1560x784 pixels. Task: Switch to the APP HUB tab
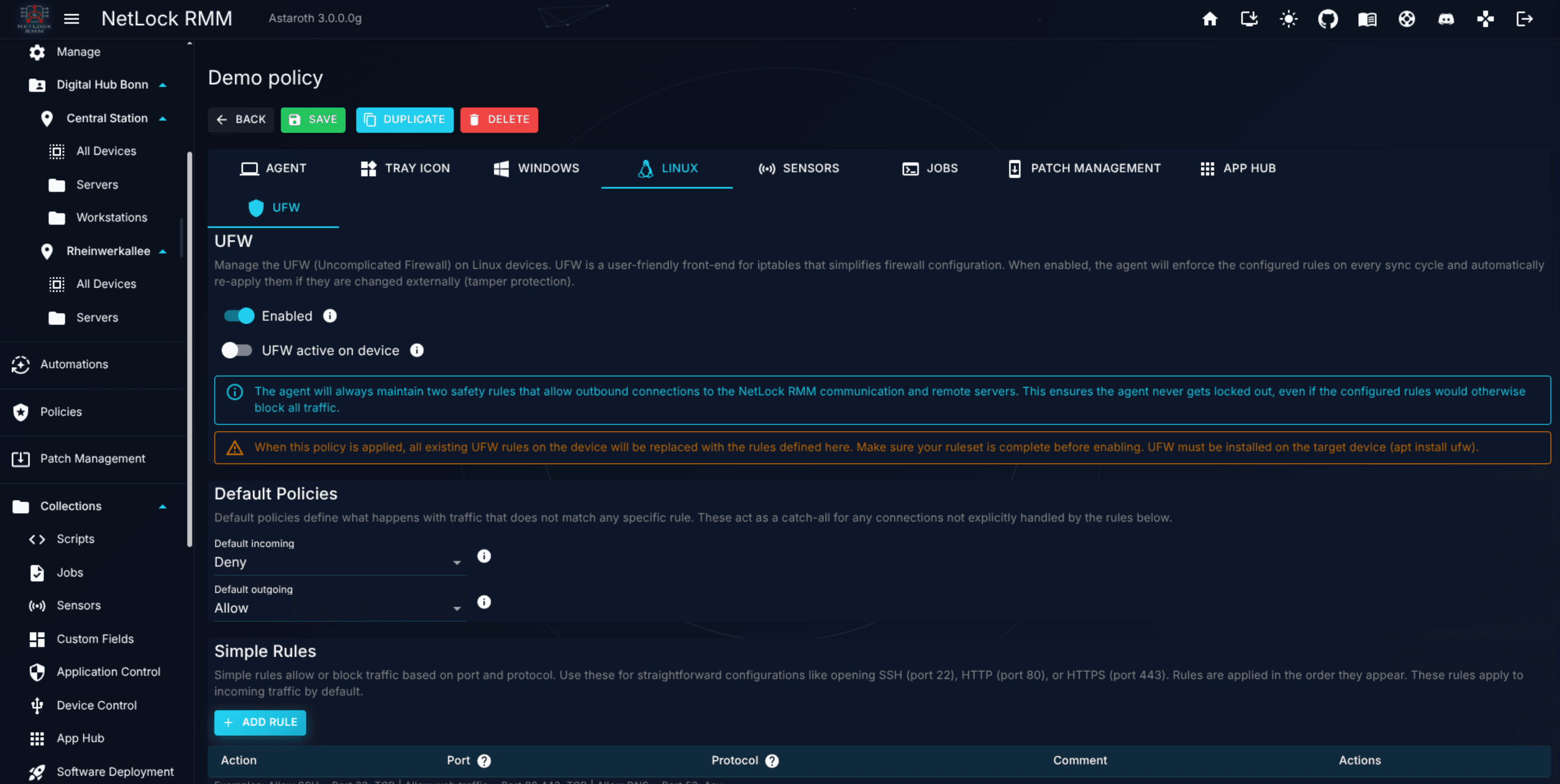pos(1238,168)
